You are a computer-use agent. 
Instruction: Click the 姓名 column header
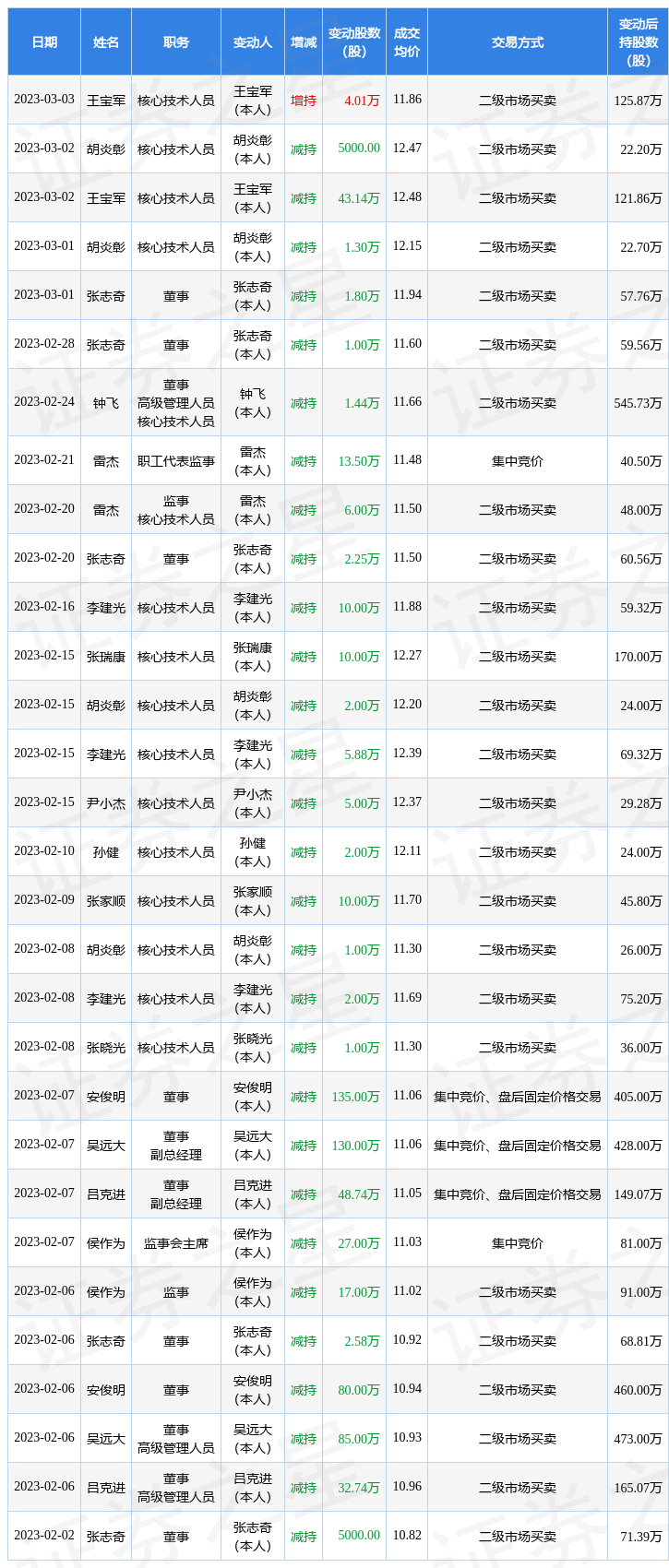tap(106, 42)
